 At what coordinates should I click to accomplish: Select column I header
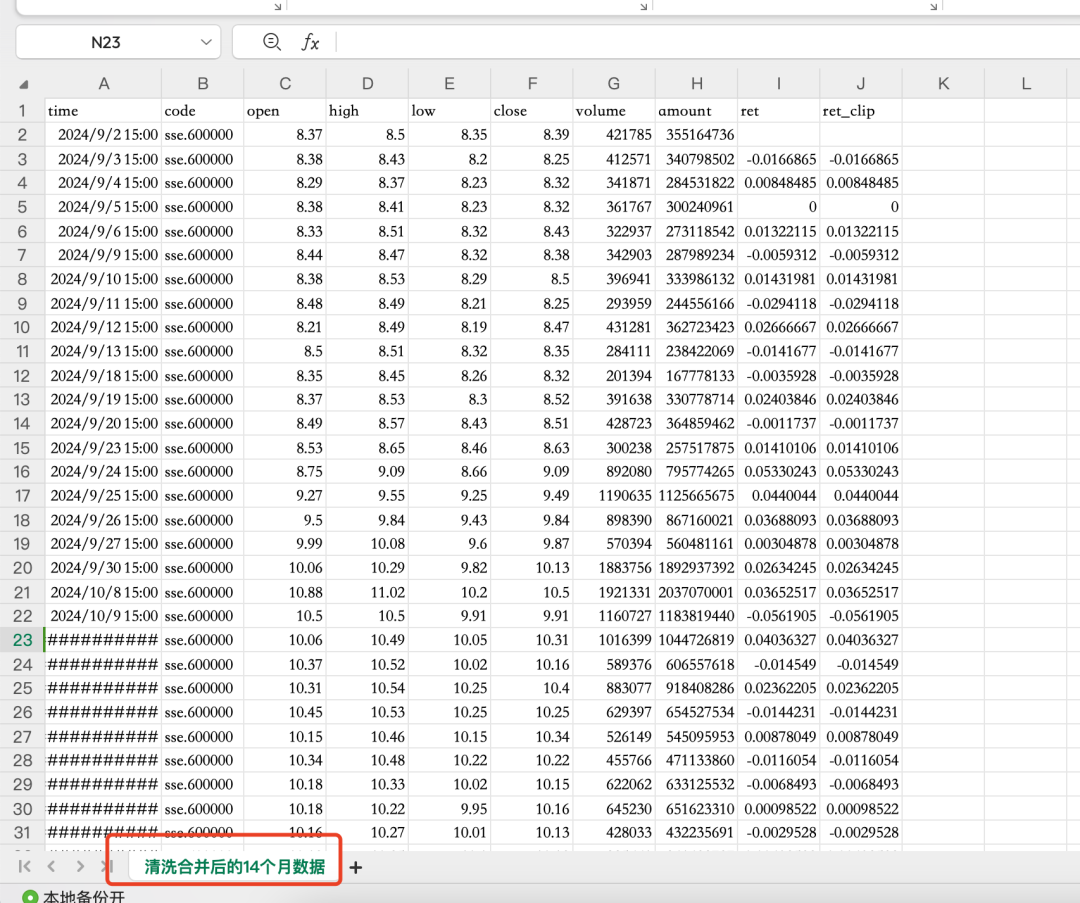pyautogui.click(x=778, y=84)
